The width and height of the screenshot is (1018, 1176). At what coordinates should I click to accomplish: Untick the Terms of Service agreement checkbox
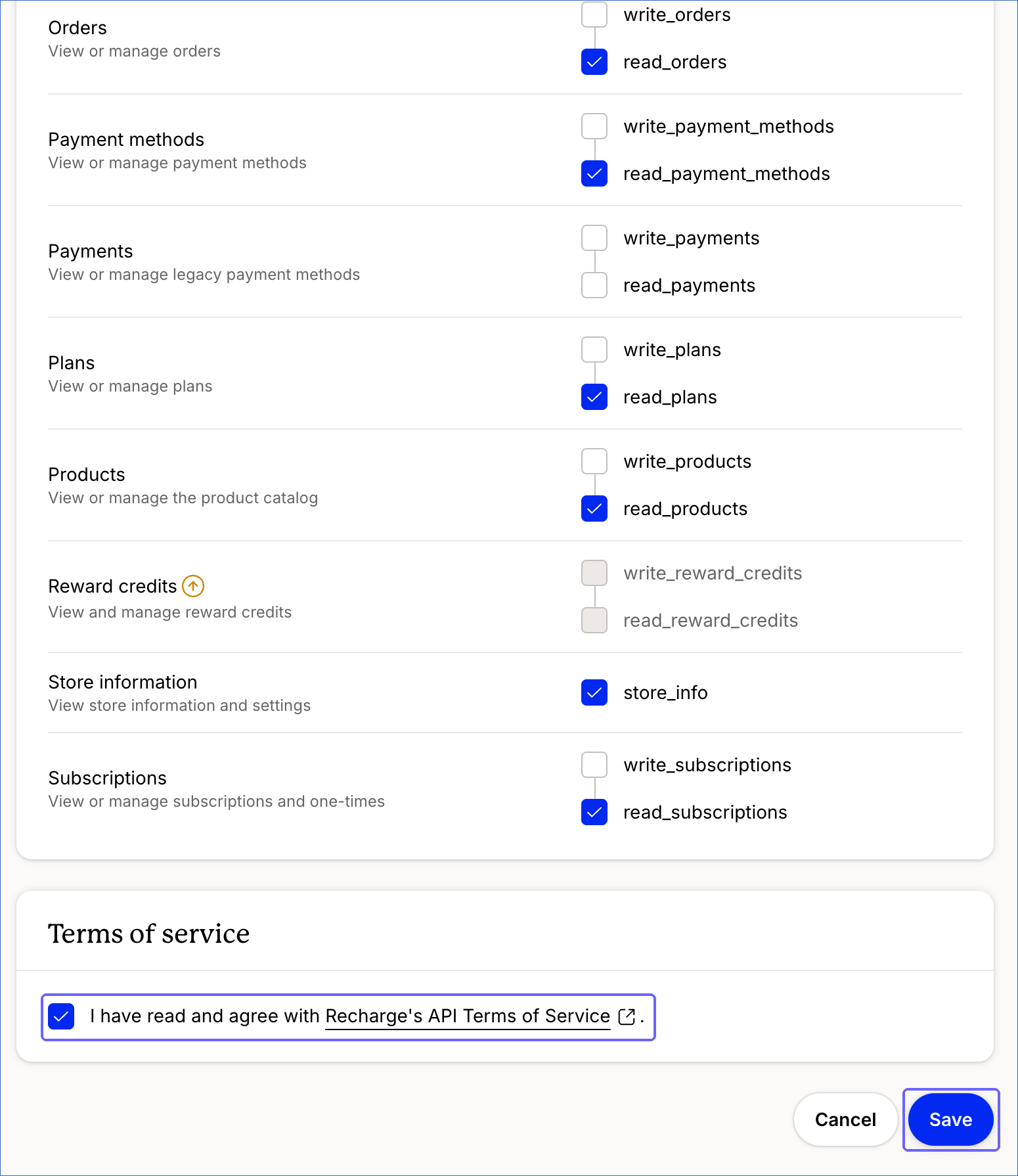tap(61, 1016)
